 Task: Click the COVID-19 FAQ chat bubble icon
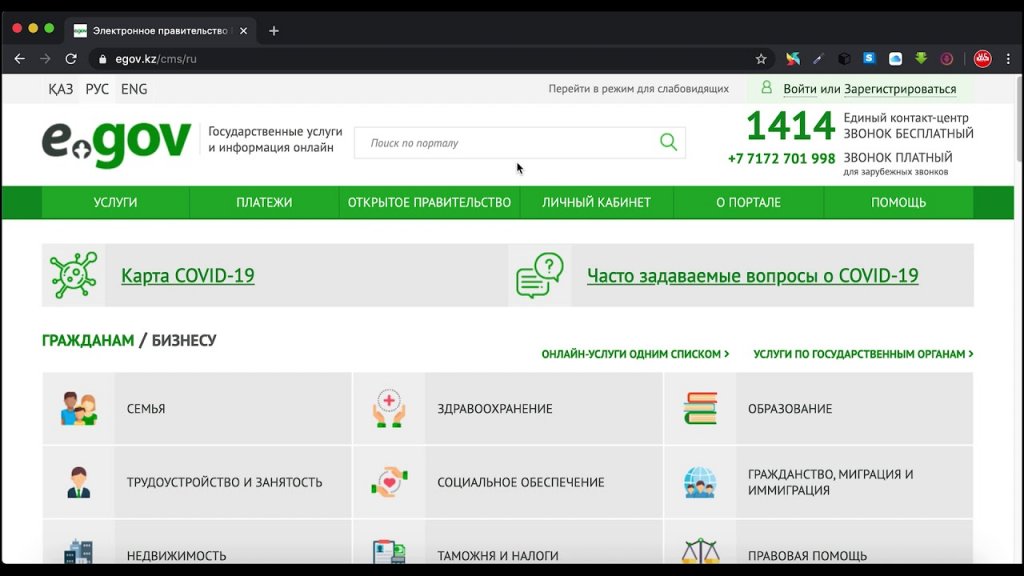(540, 275)
